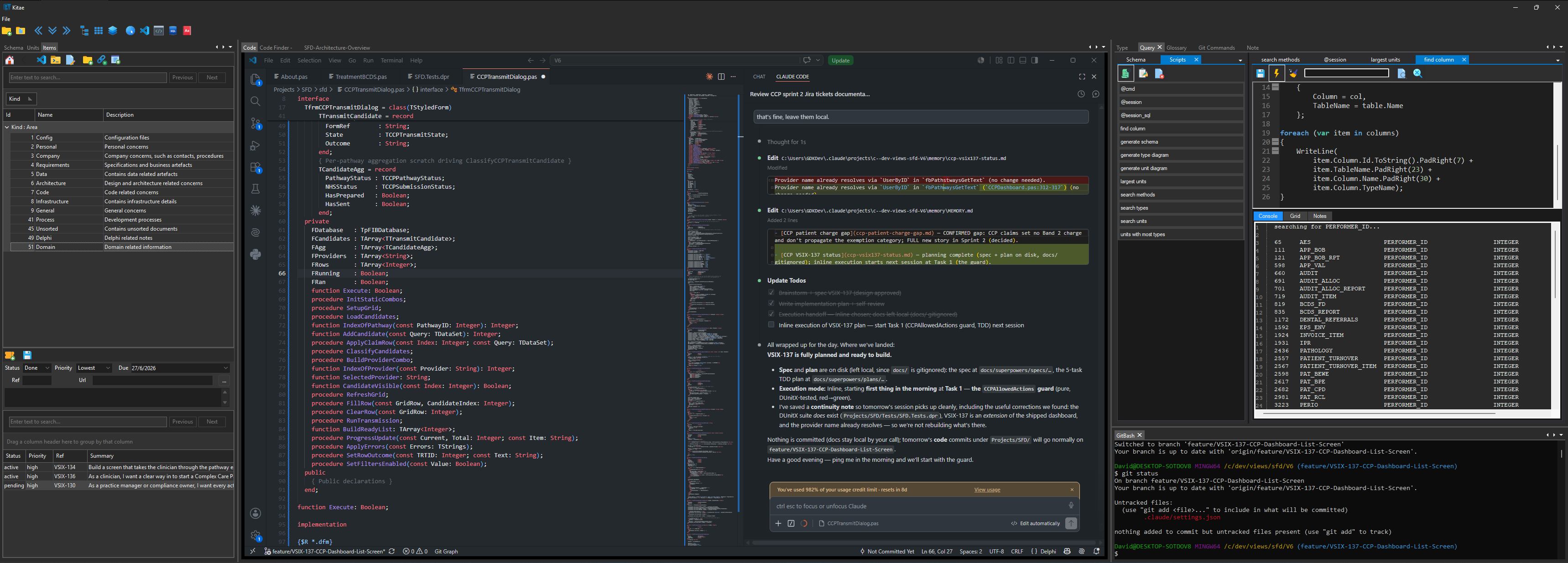Click the layers stack icon in toolbar

(x=113, y=31)
